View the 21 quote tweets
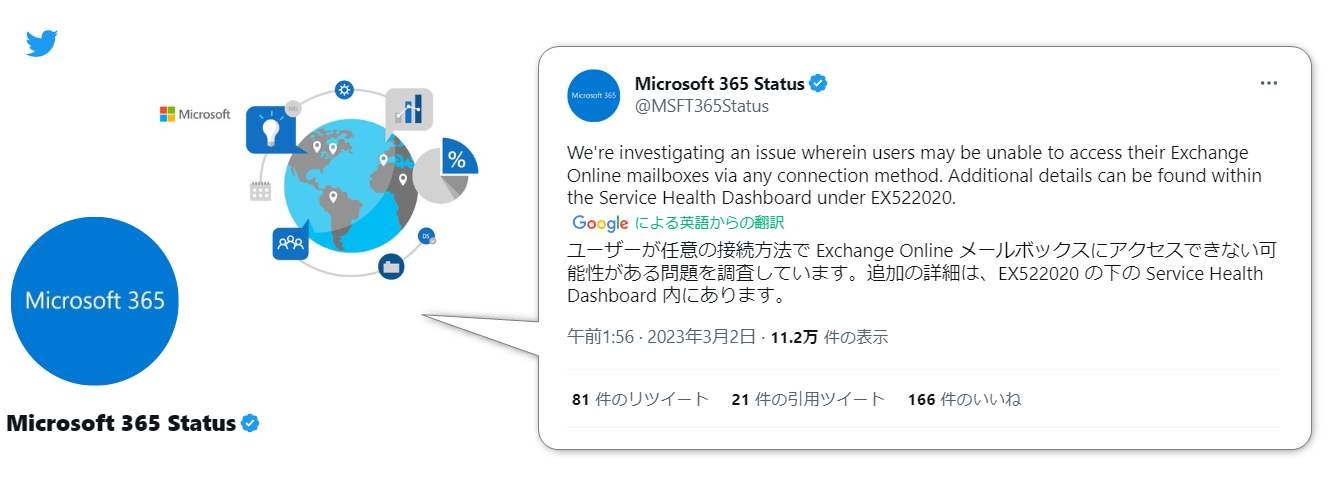Viewport: 1344px width, 504px height. 808,400
